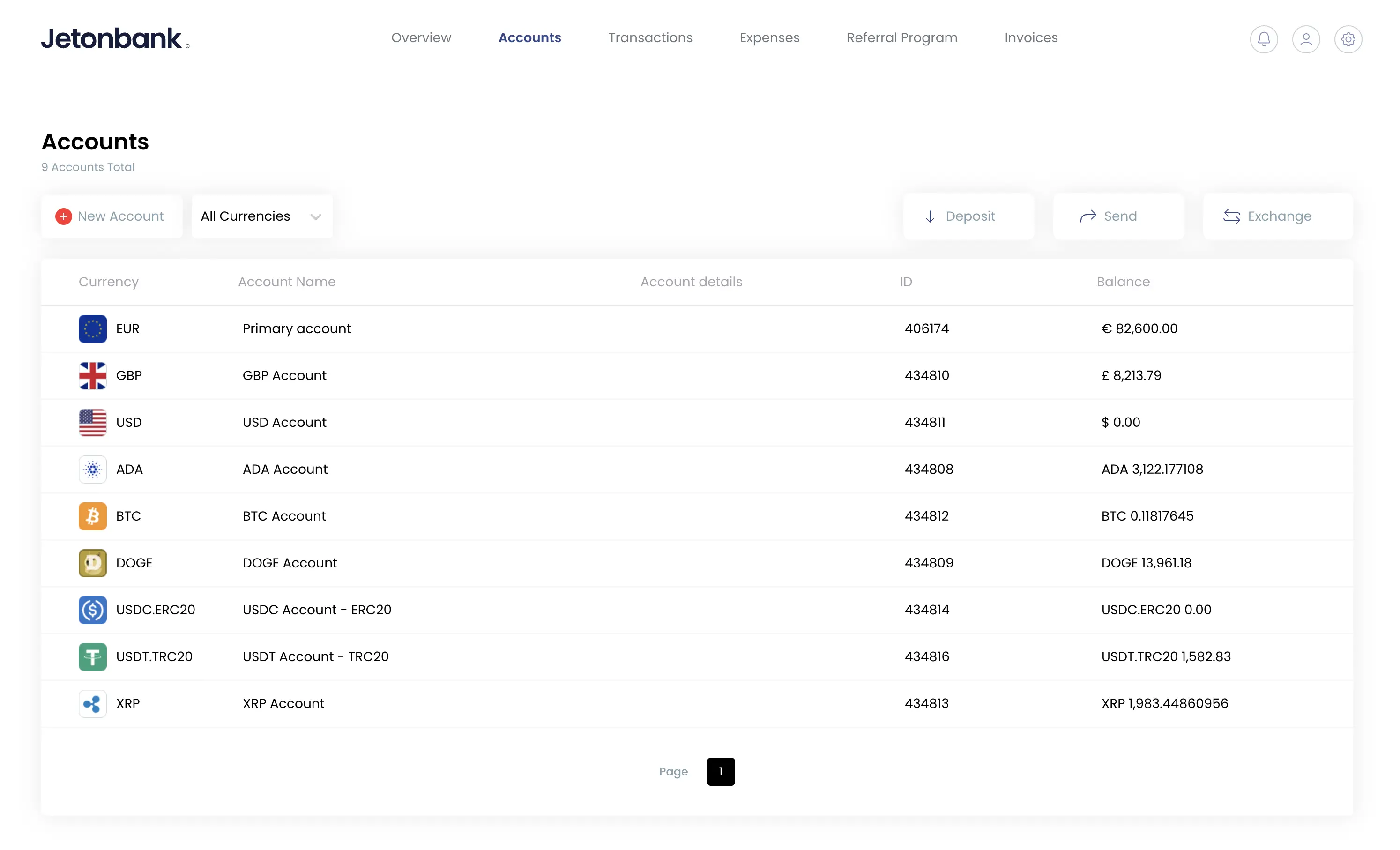Open the user profile icon
The image size is (1400, 850).
(x=1306, y=39)
